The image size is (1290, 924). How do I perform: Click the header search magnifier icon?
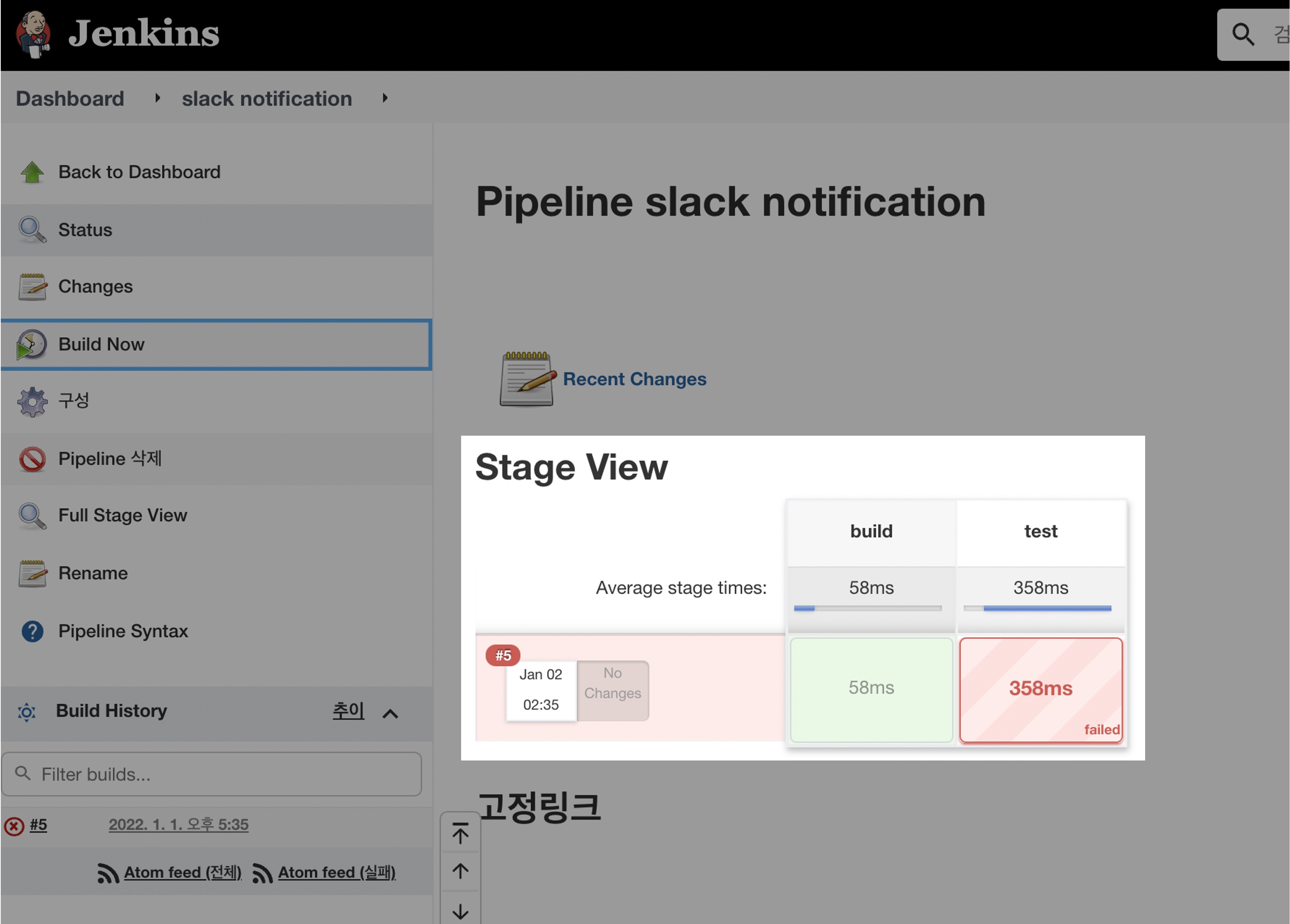1243,34
